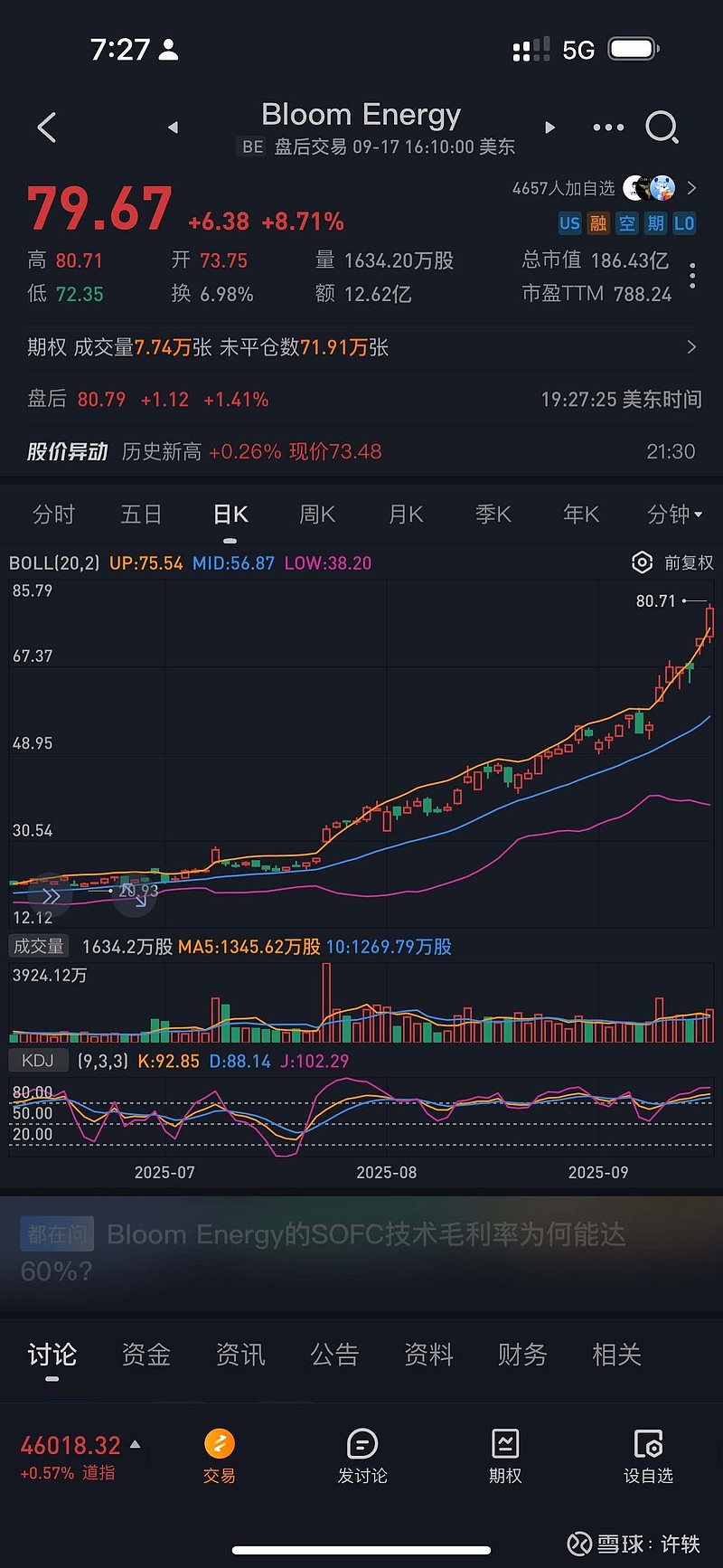Switch to 分时 chart tab
Screen dimensions: 723x1568
(x=53, y=515)
